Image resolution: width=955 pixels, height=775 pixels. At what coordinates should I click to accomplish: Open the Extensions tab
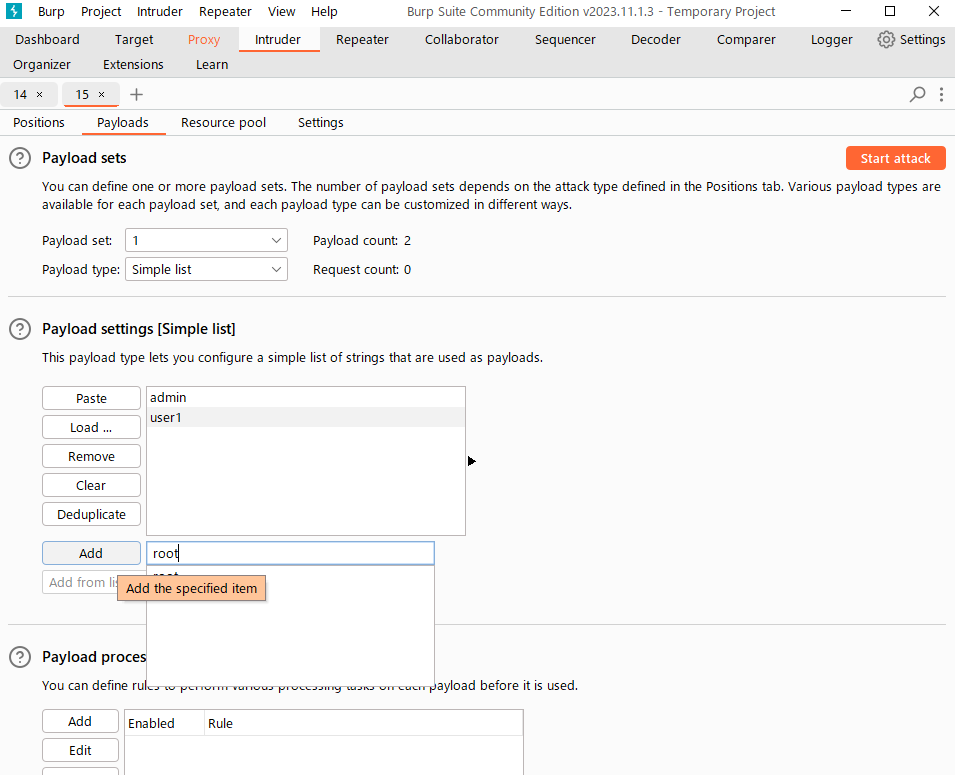[133, 65]
